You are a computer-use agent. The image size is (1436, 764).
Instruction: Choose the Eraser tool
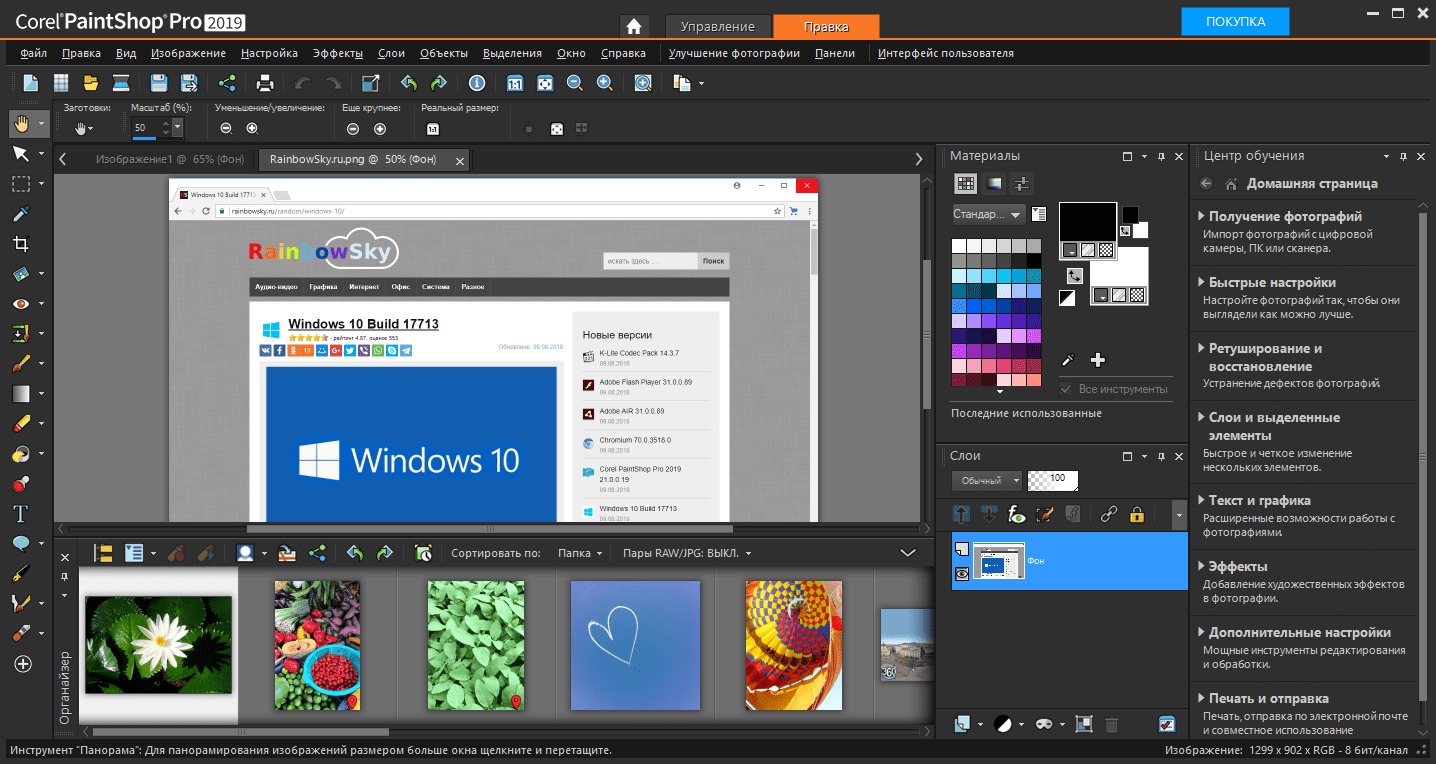(x=21, y=424)
